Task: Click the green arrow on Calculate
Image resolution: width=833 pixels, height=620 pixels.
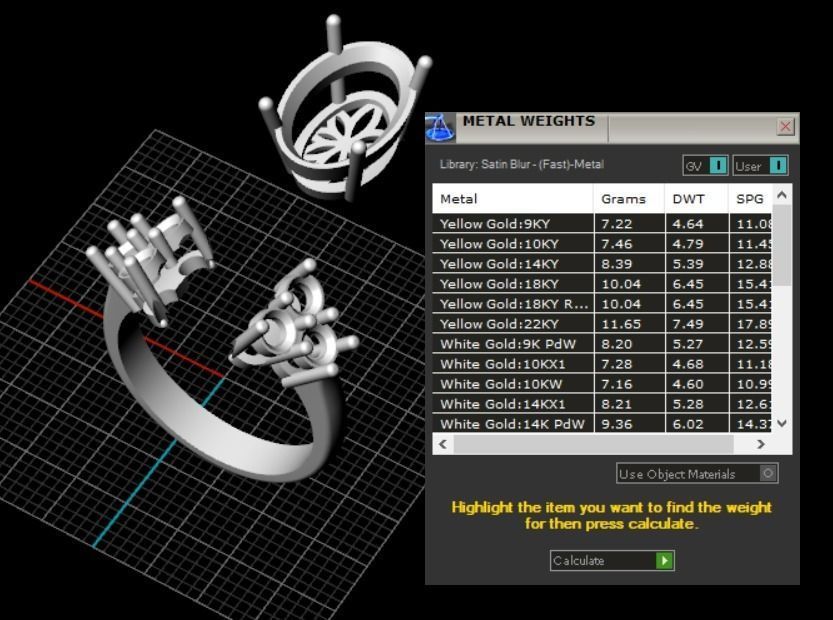Action: (x=664, y=560)
